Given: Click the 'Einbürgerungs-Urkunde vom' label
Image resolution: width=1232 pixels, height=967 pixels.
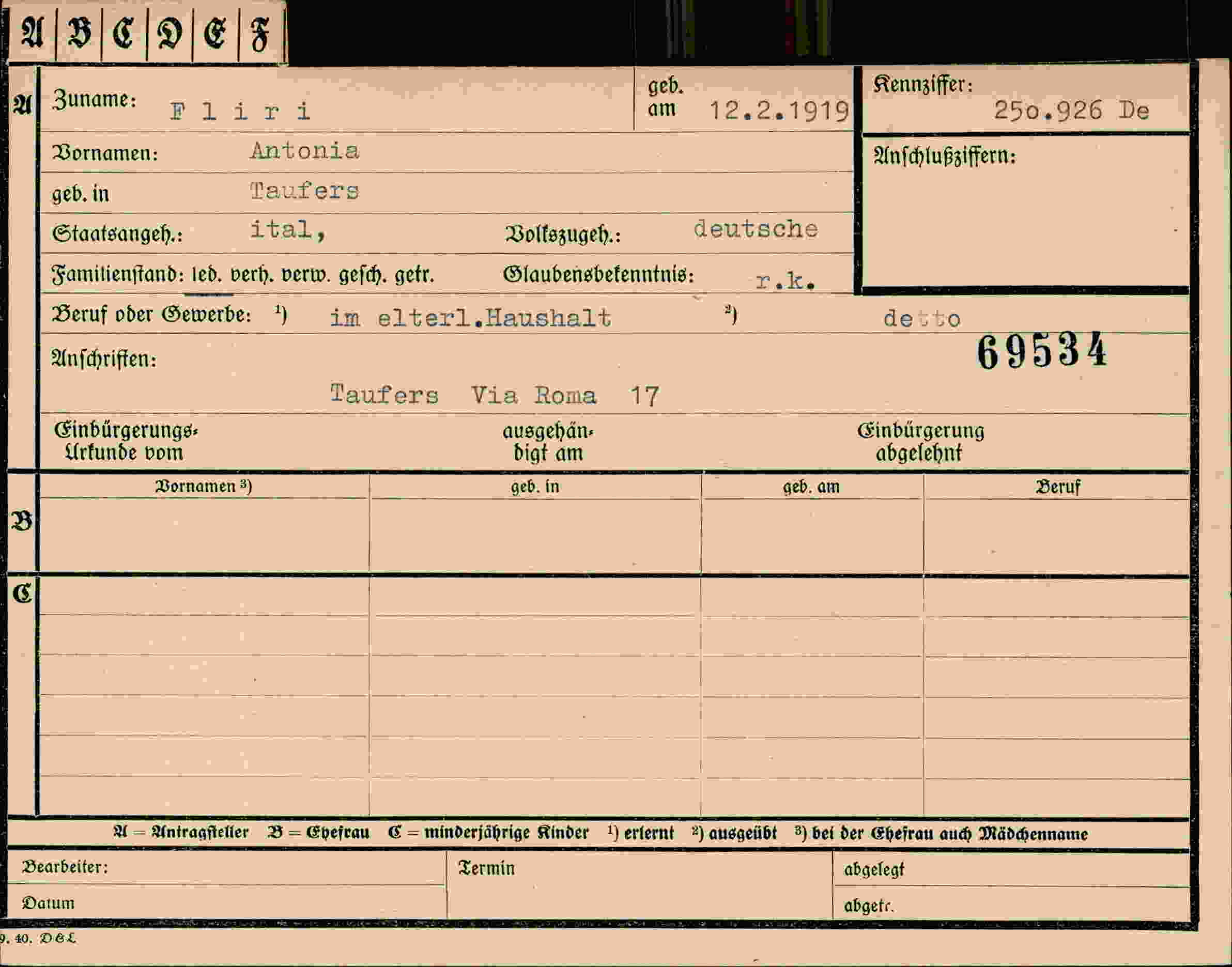Looking at the screenshot, I should click(x=125, y=442).
